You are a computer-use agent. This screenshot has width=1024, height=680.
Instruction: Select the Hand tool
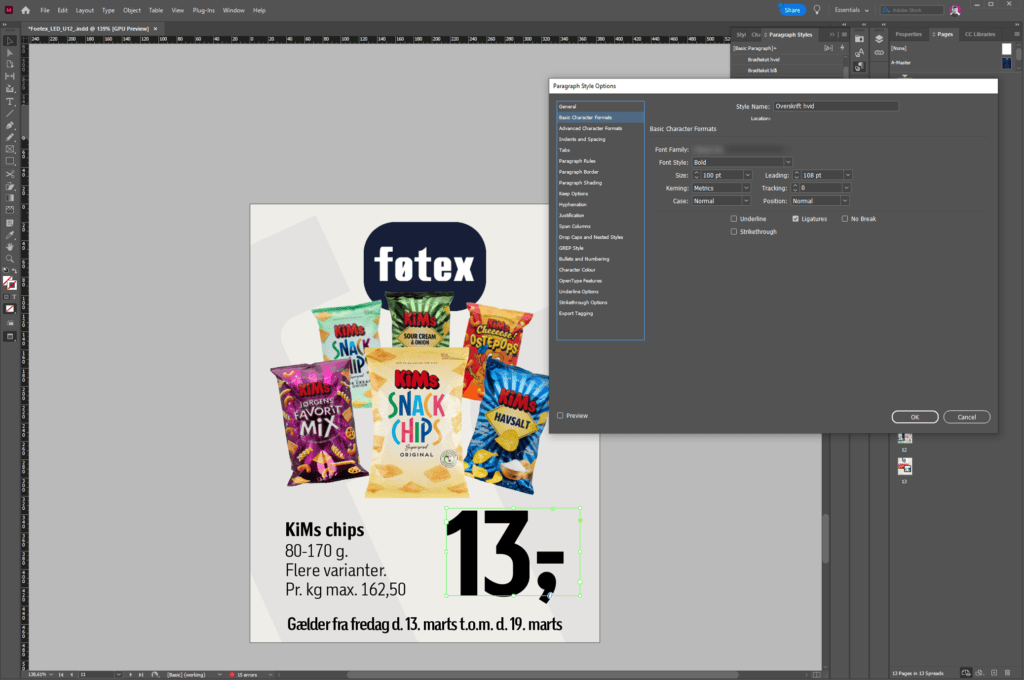(x=10, y=247)
